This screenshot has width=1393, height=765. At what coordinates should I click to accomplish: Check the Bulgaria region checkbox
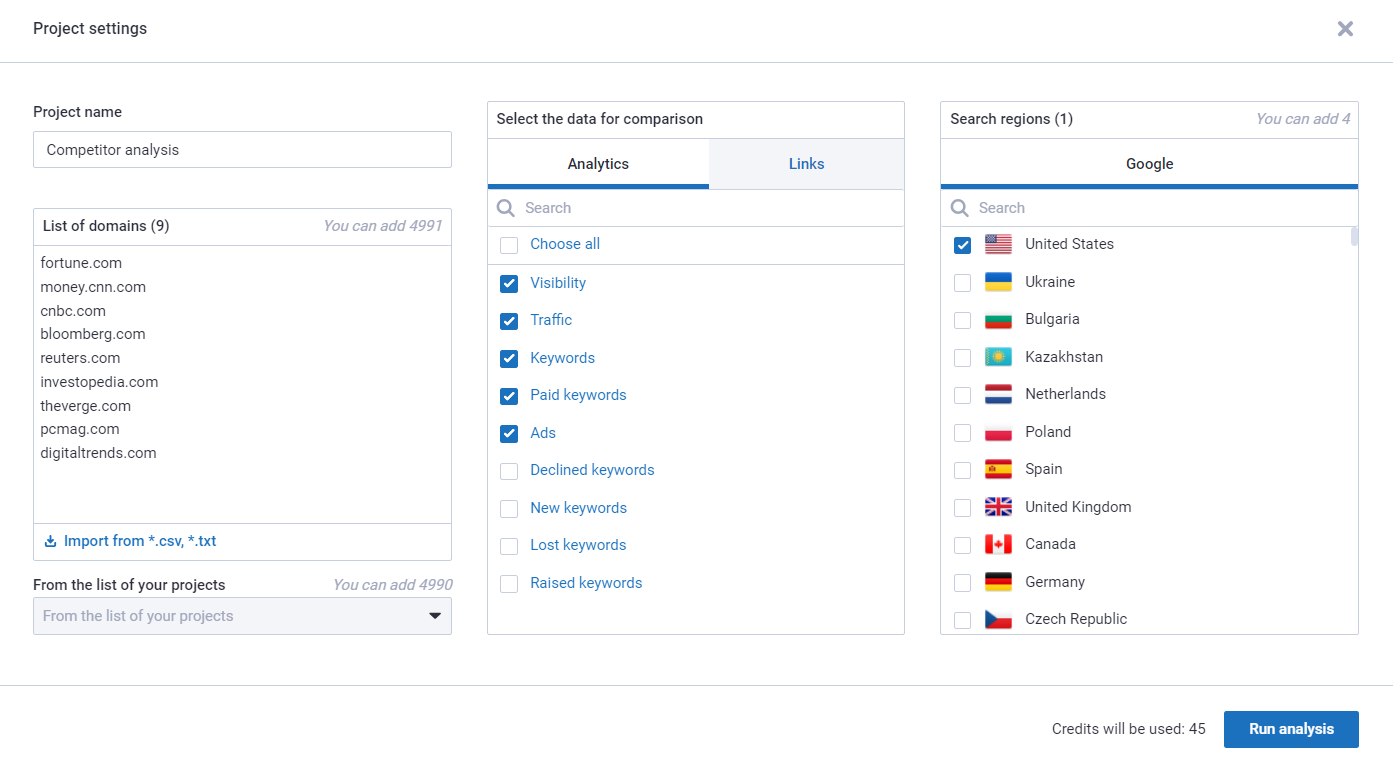(x=962, y=320)
